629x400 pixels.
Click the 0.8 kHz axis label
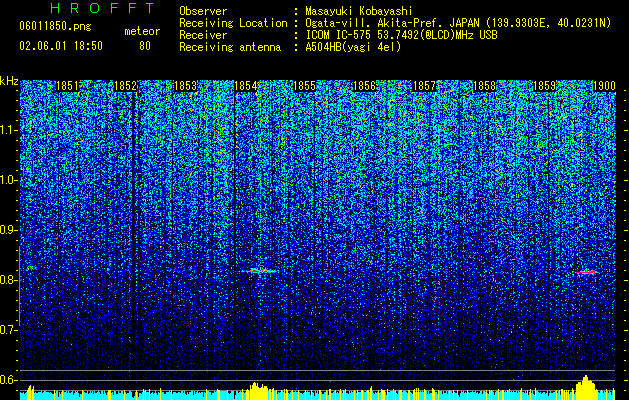click(9, 280)
